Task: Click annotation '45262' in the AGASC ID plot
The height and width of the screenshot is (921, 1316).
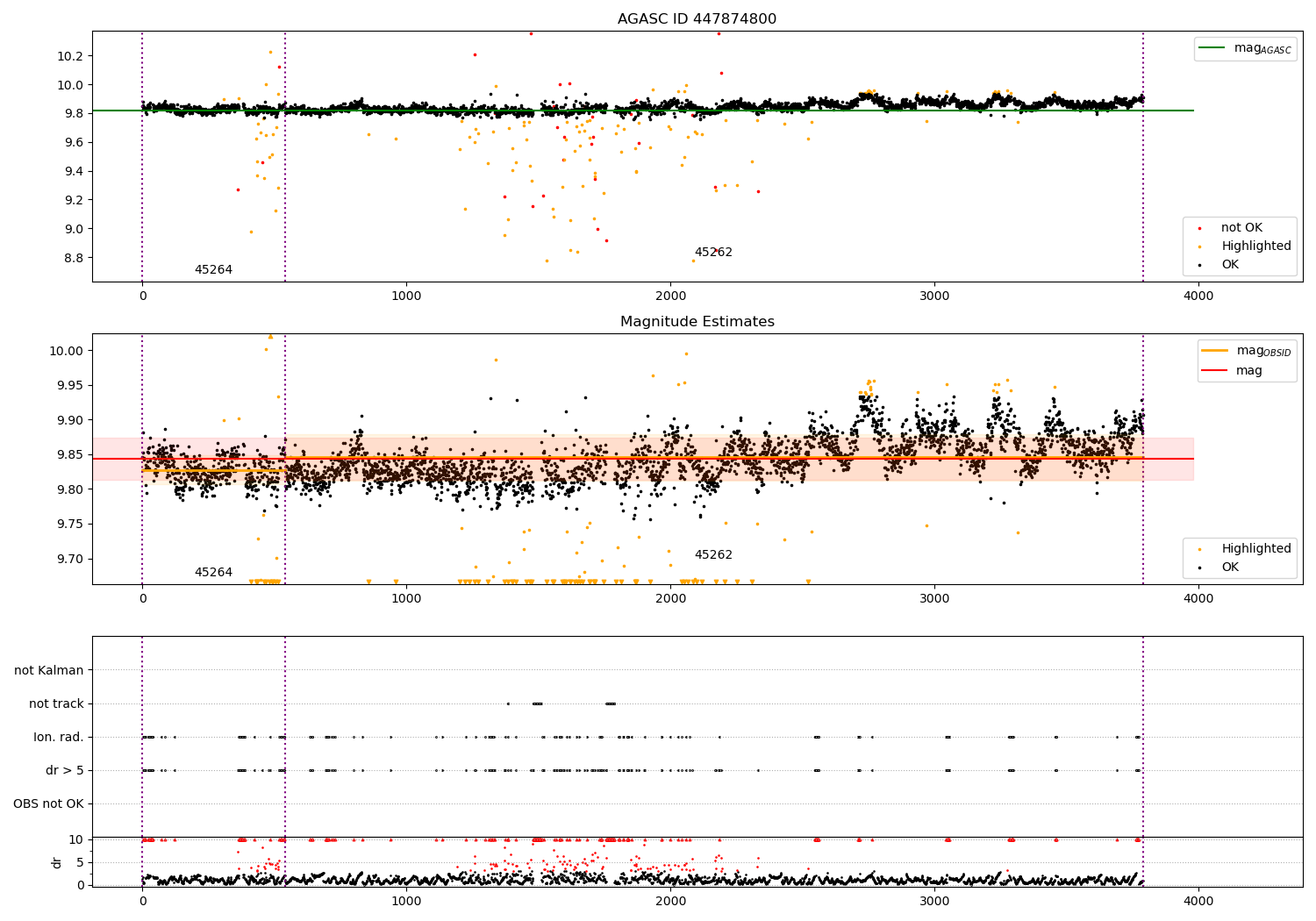Action: (x=713, y=253)
